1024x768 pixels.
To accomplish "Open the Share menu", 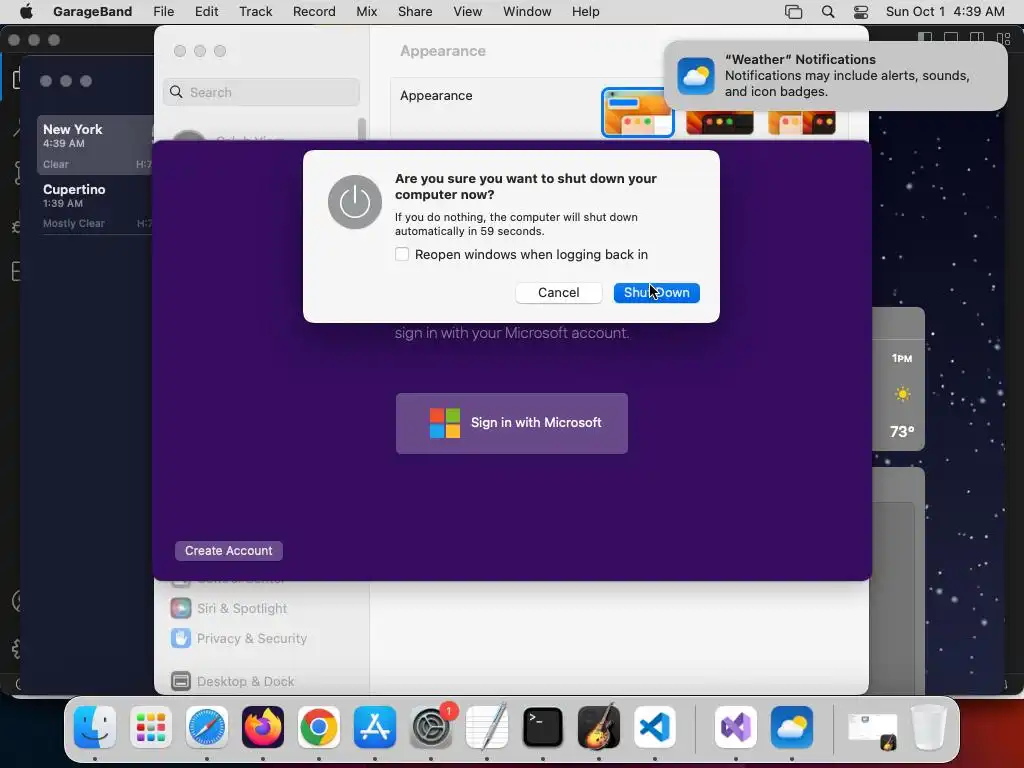I will pos(415,11).
